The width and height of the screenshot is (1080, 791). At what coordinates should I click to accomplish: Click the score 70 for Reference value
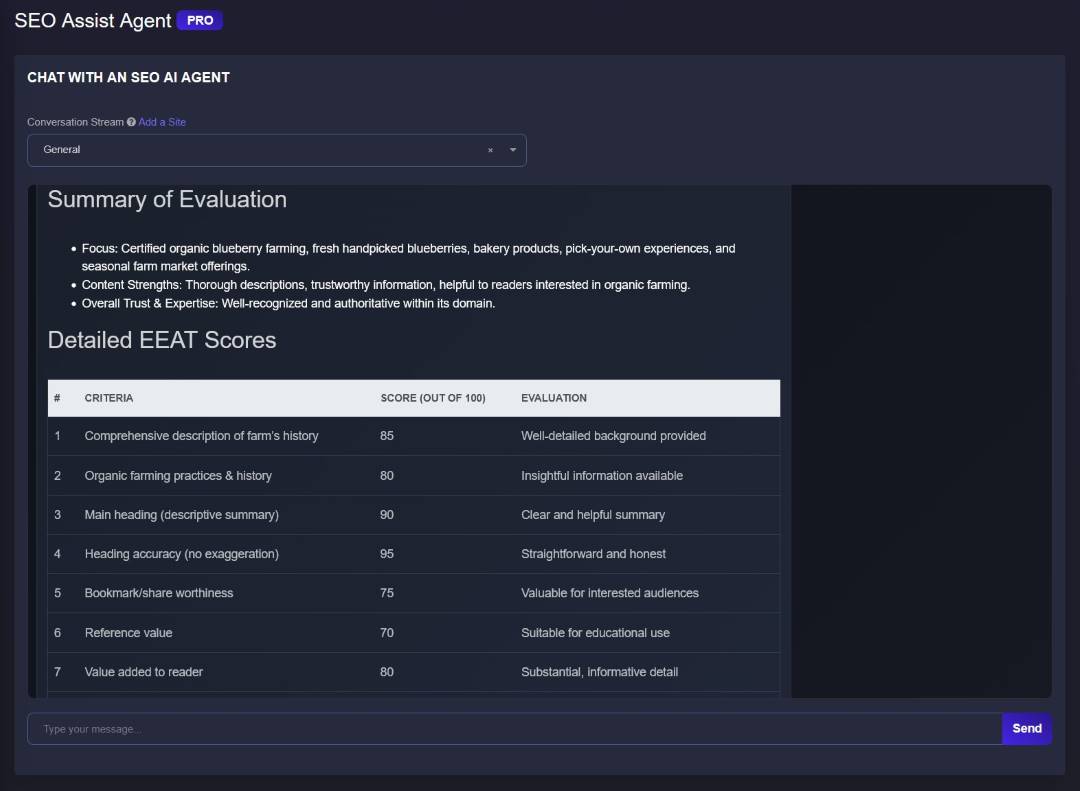[x=387, y=633]
